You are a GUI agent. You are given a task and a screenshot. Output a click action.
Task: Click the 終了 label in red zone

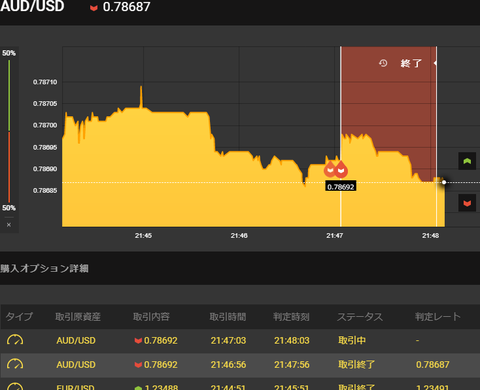click(x=411, y=63)
